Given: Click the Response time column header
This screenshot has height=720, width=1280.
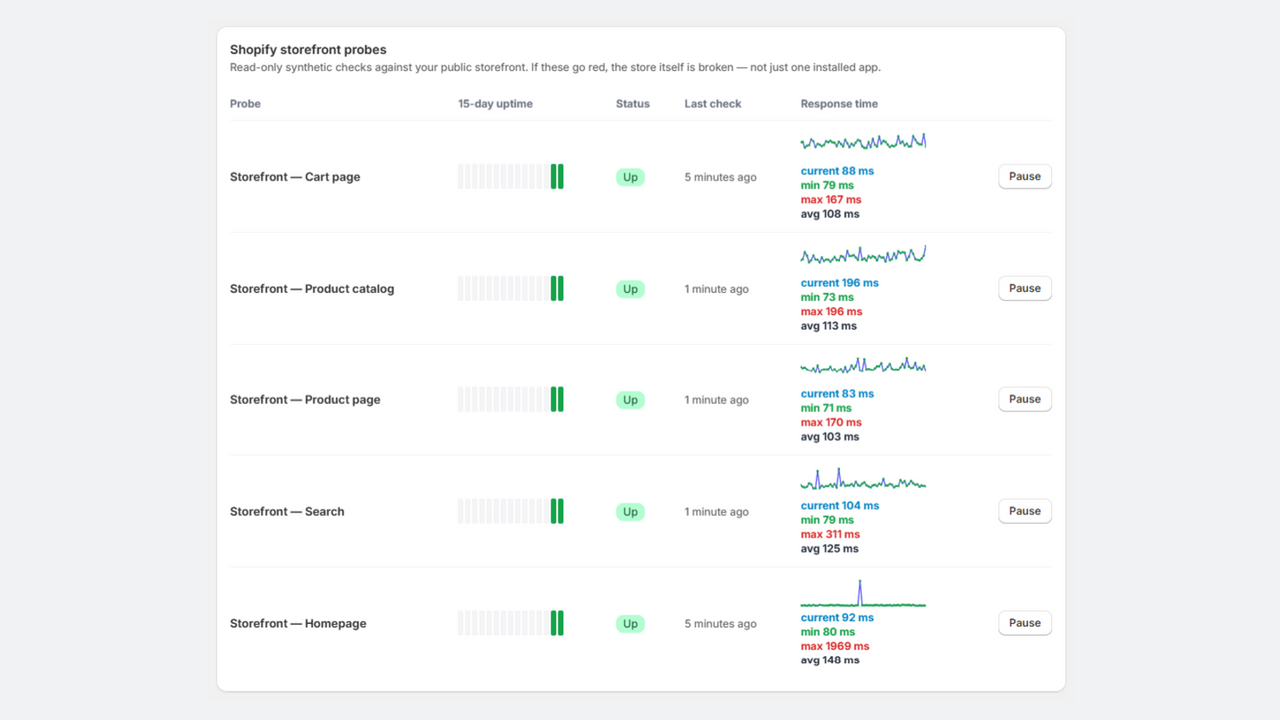Looking at the screenshot, I should (x=839, y=104).
